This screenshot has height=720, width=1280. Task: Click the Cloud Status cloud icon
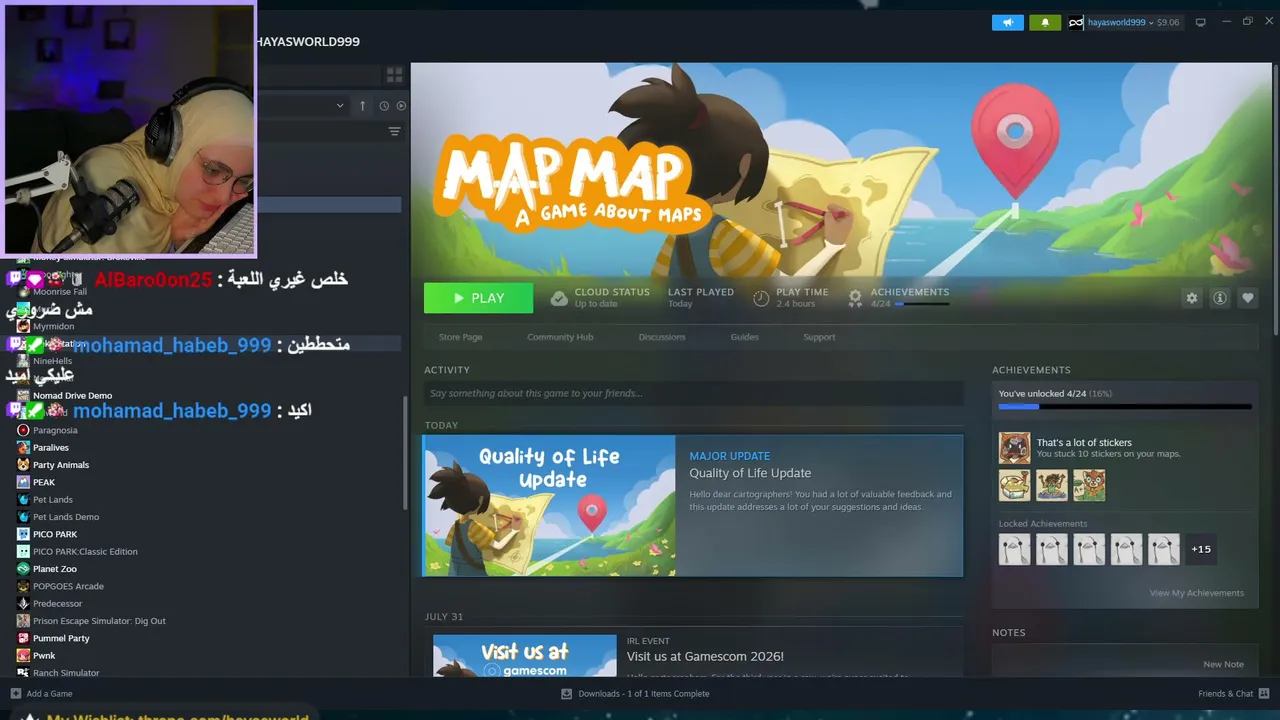[557, 298]
